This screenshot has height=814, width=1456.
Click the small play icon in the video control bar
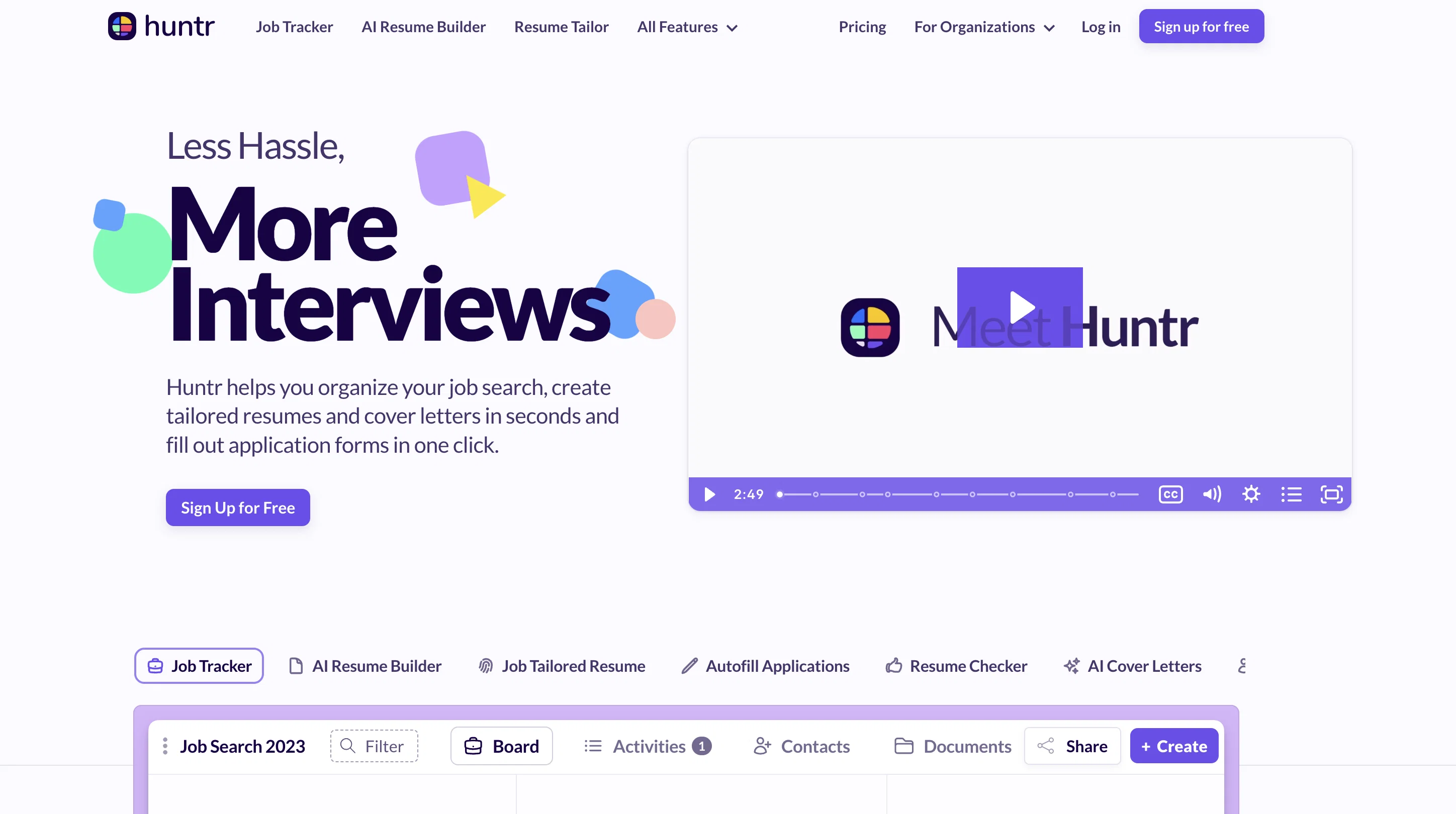click(x=709, y=494)
